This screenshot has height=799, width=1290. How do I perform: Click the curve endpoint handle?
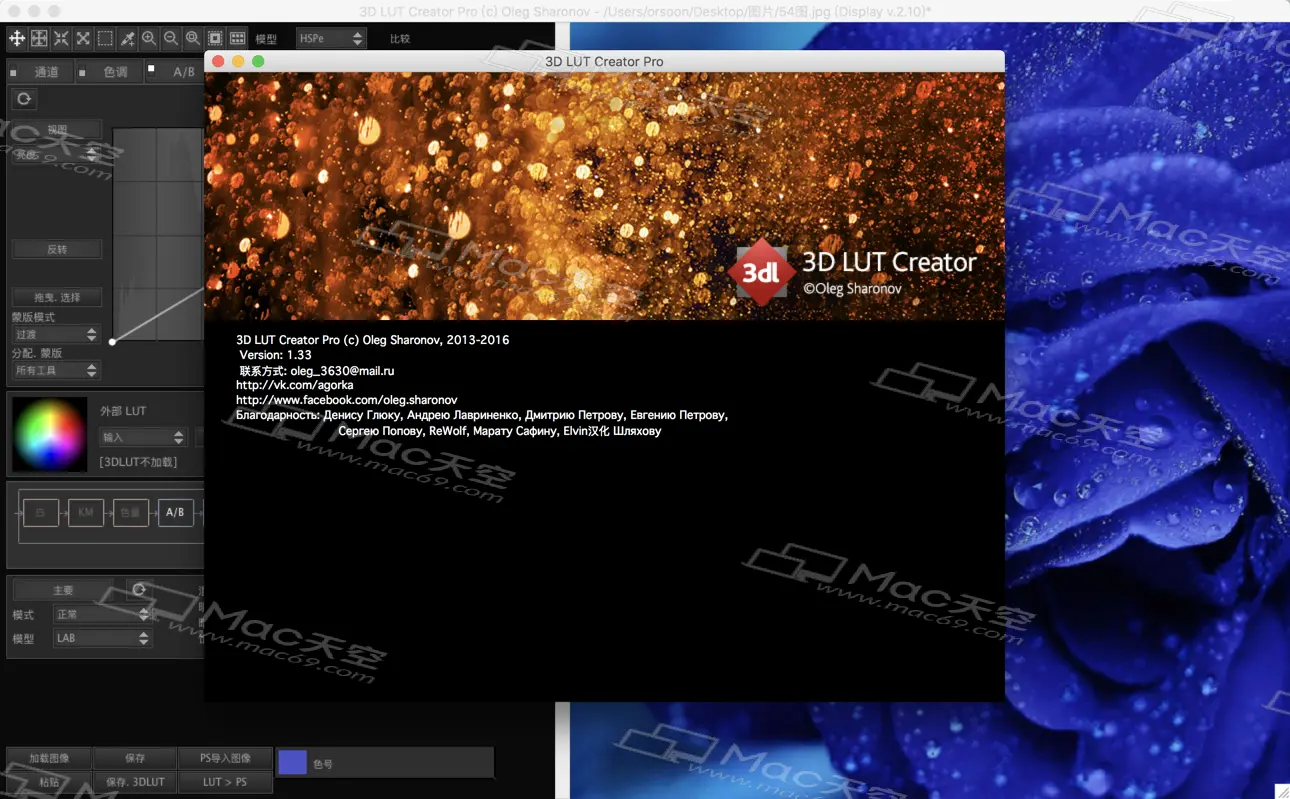point(112,342)
